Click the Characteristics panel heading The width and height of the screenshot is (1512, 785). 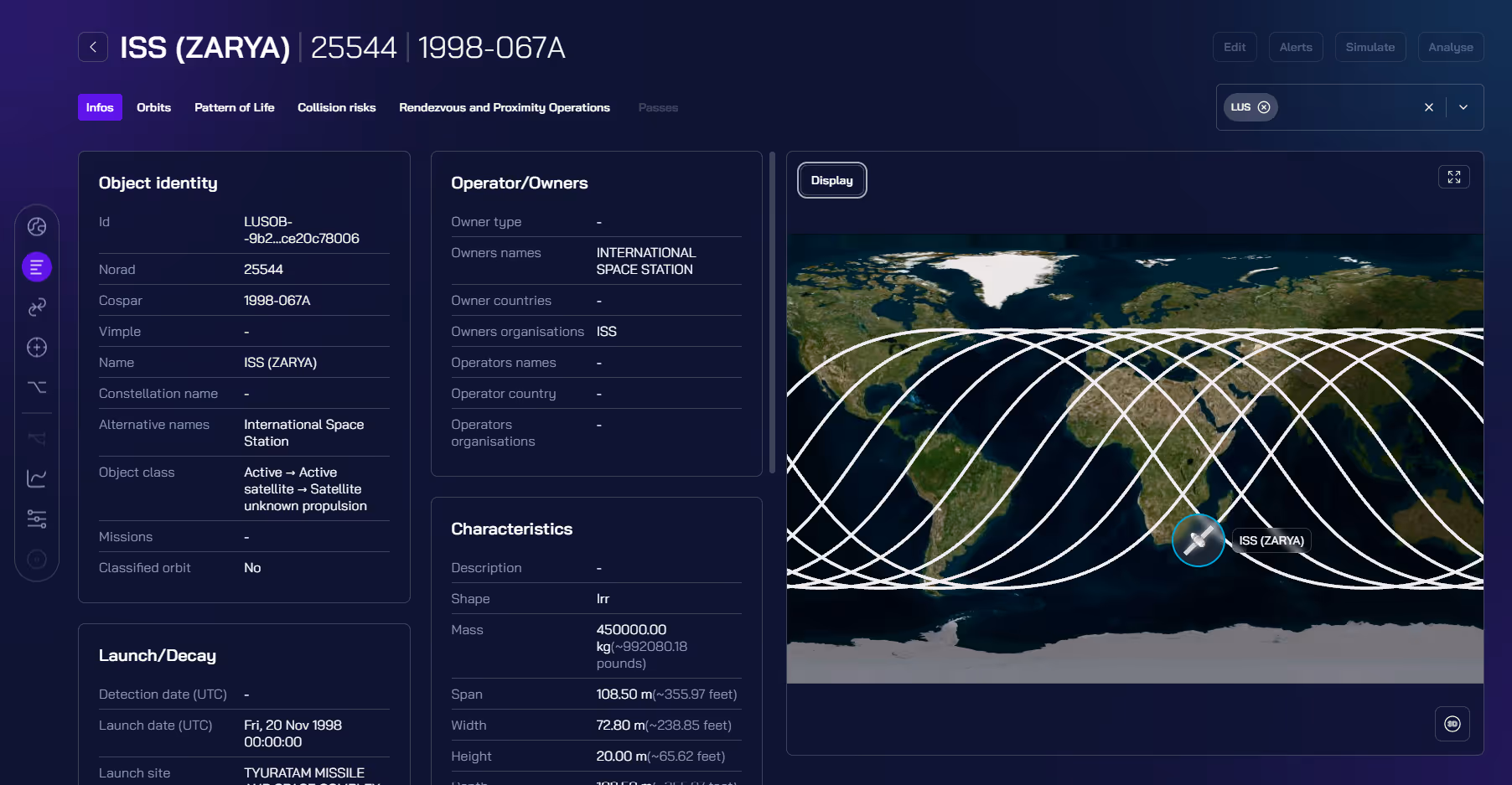(x=511, y=529)
